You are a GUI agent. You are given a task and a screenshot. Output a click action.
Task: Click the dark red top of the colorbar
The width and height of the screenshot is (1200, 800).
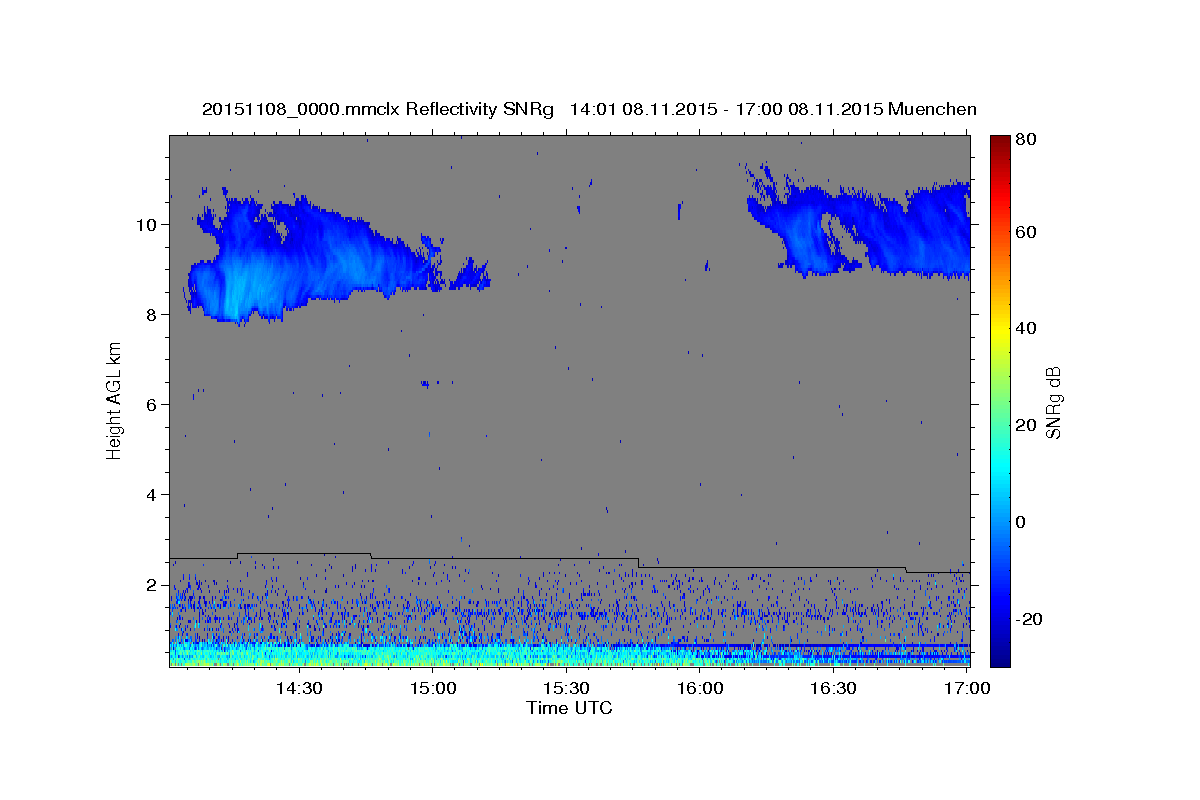(1000, 143)
